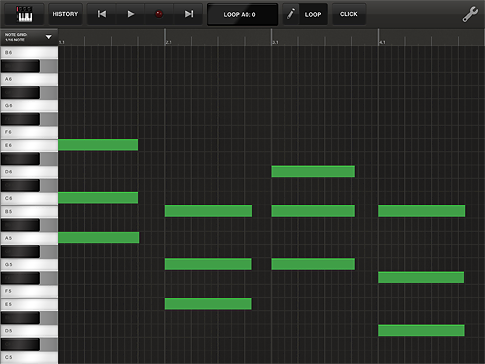The width and height of the screenshot is (485, 364).
Task: Tap the G5 piano key
Action: [29, 264]
